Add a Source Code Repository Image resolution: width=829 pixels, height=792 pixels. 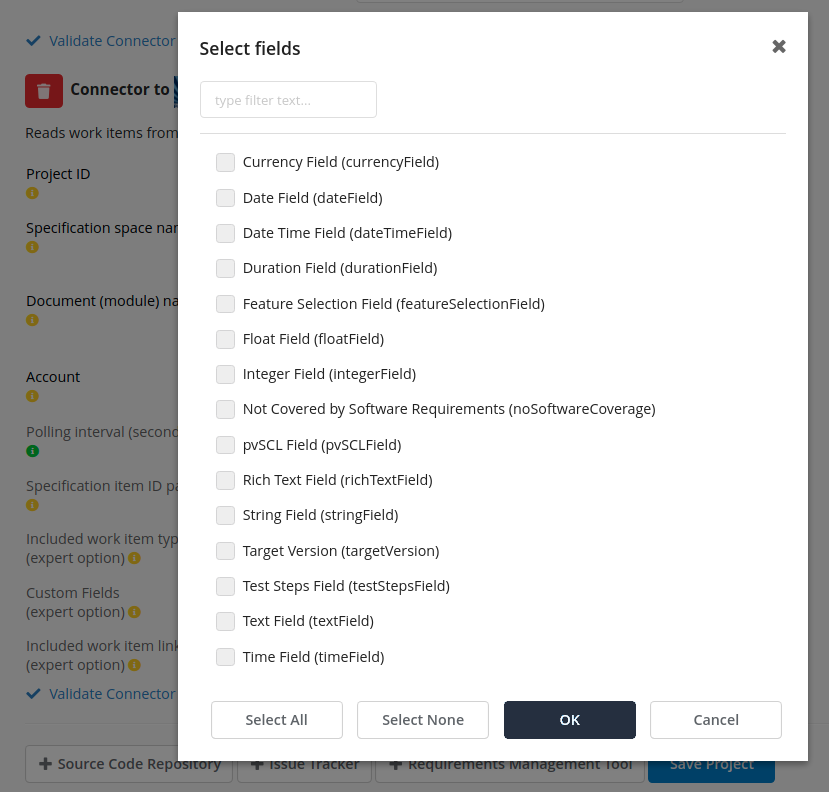point(129,764)
